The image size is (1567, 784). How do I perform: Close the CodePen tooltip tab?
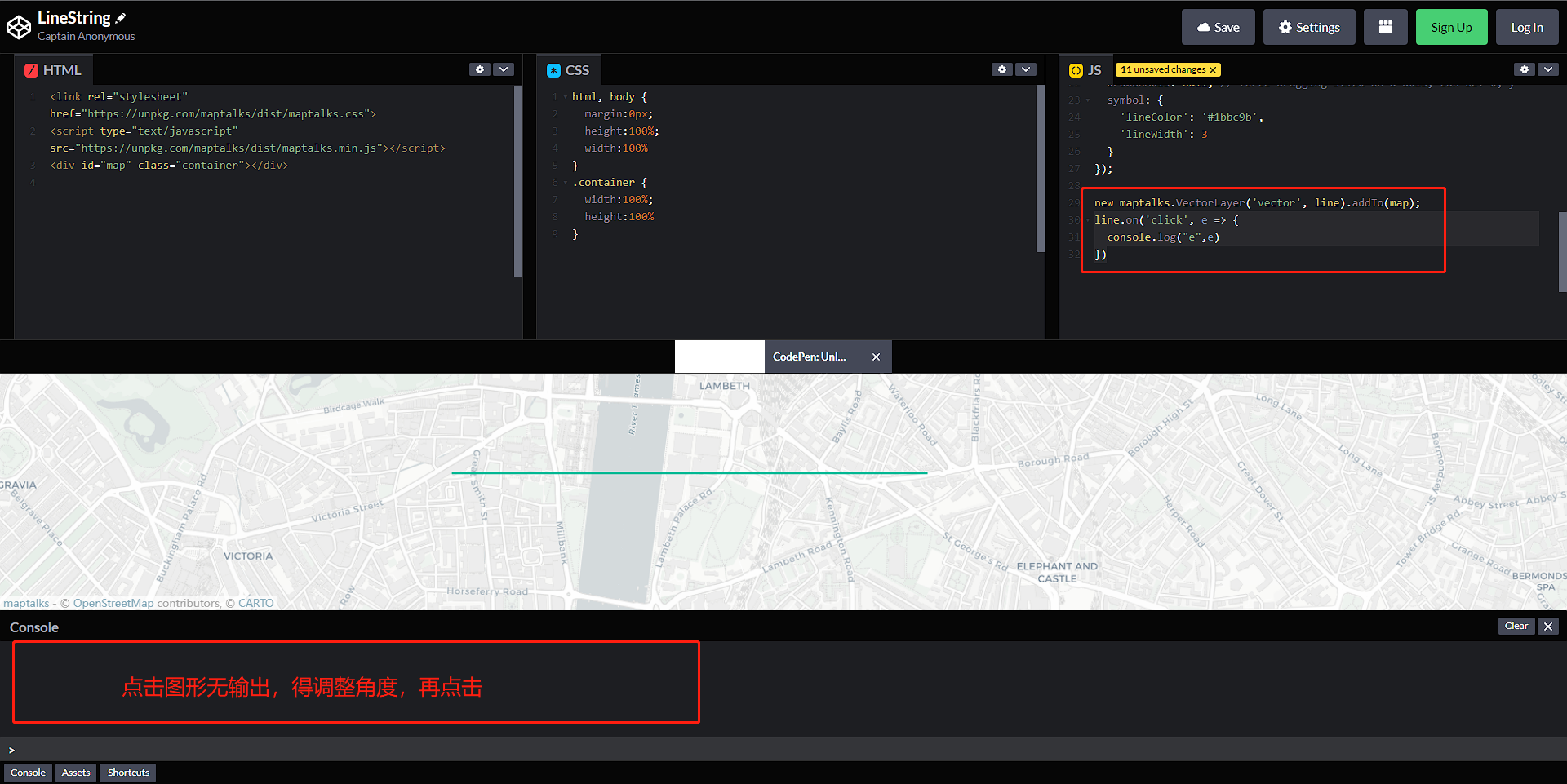point(876,357)
